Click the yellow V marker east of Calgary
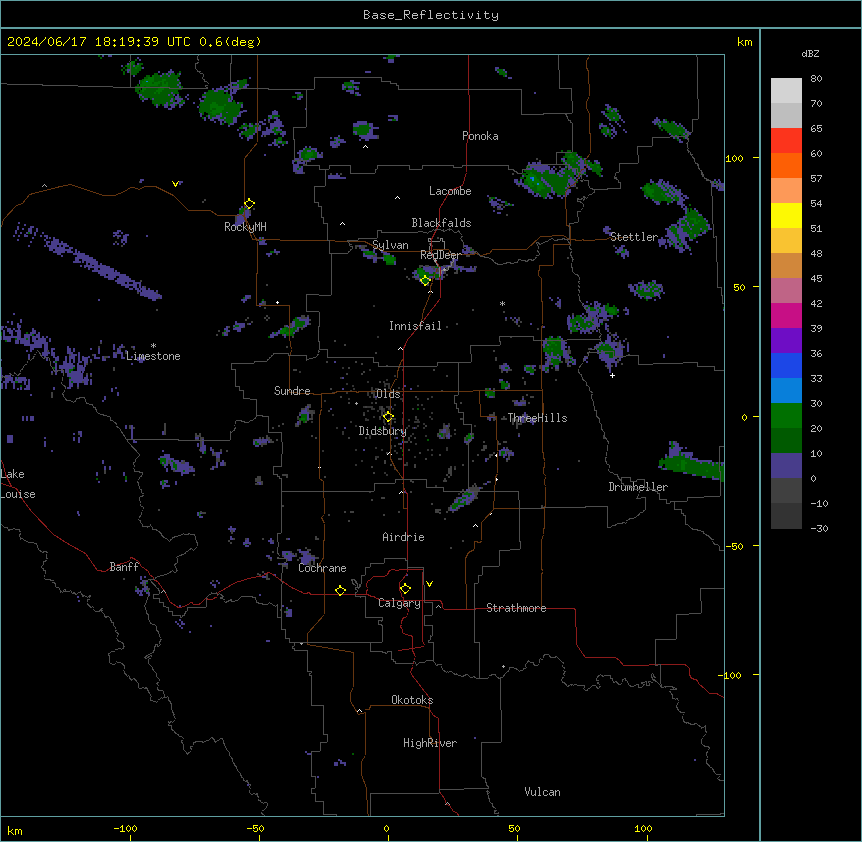Screen dimensions: 862x842 coord(429,584)
